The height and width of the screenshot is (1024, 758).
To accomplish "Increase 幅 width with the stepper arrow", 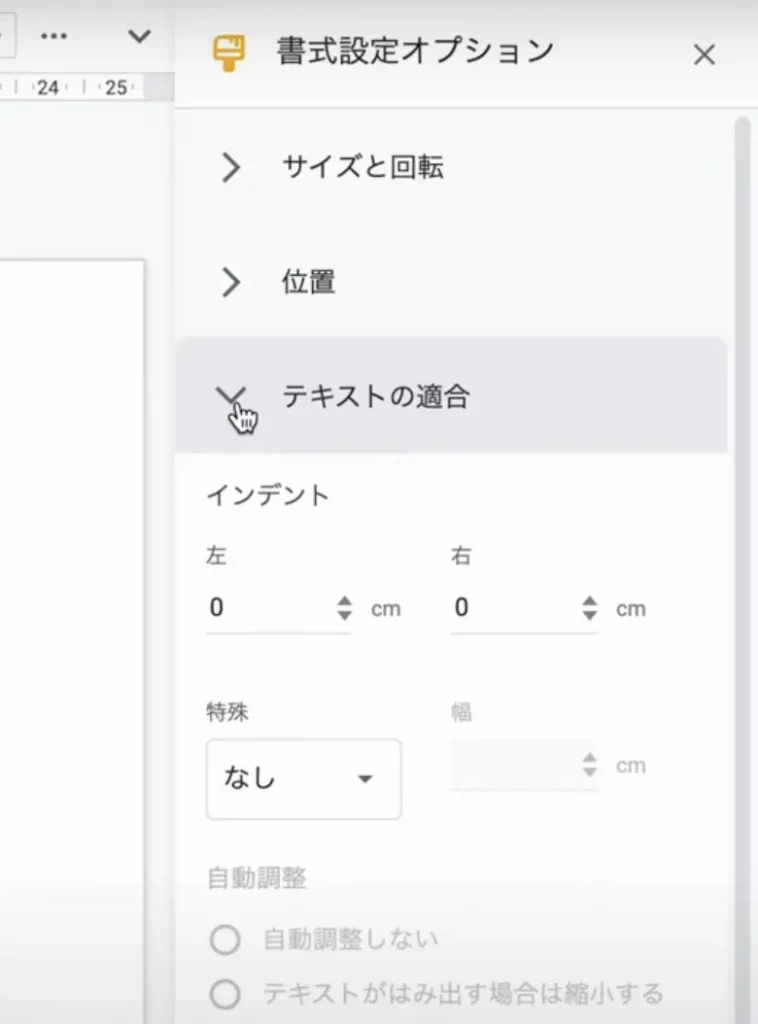I will [x=590, y=758].
